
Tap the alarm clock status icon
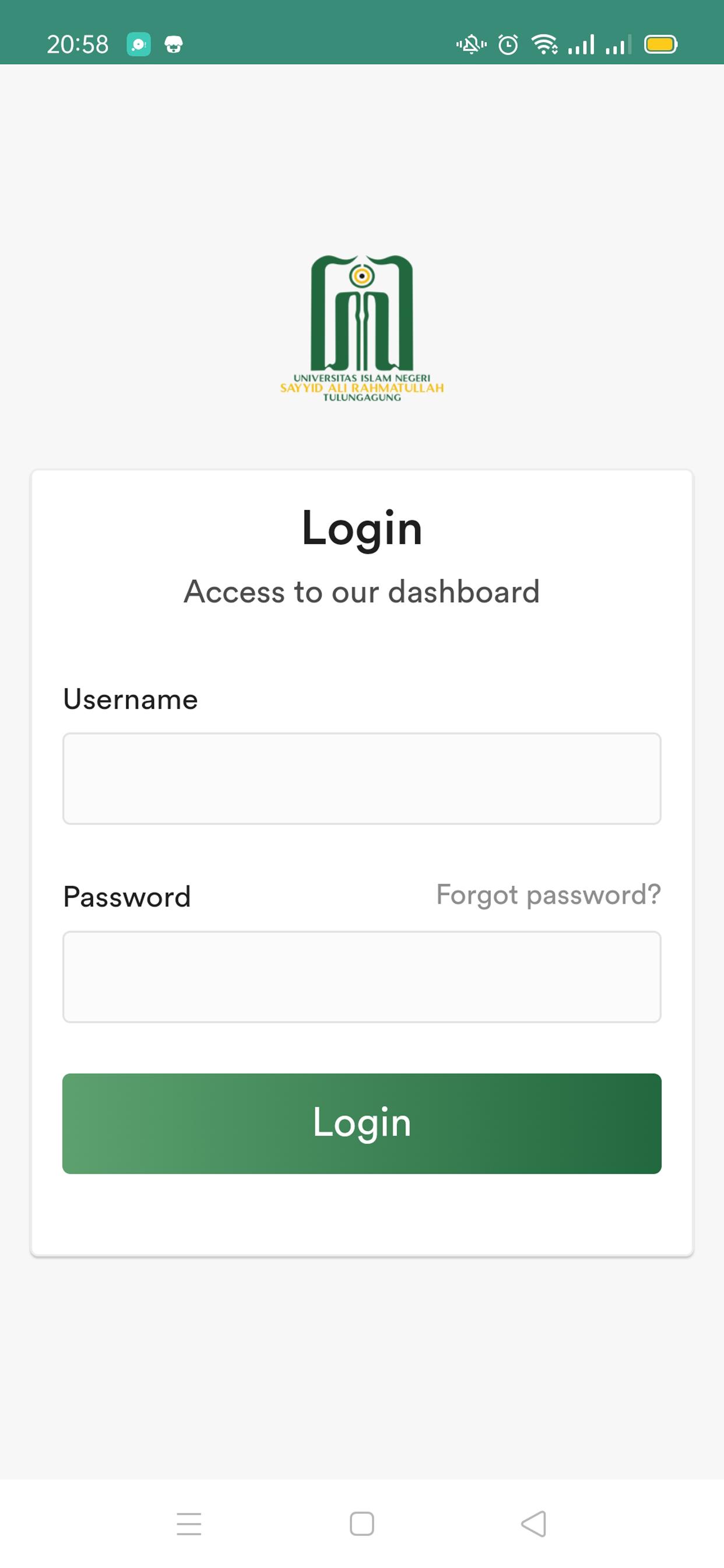point(508,44)
